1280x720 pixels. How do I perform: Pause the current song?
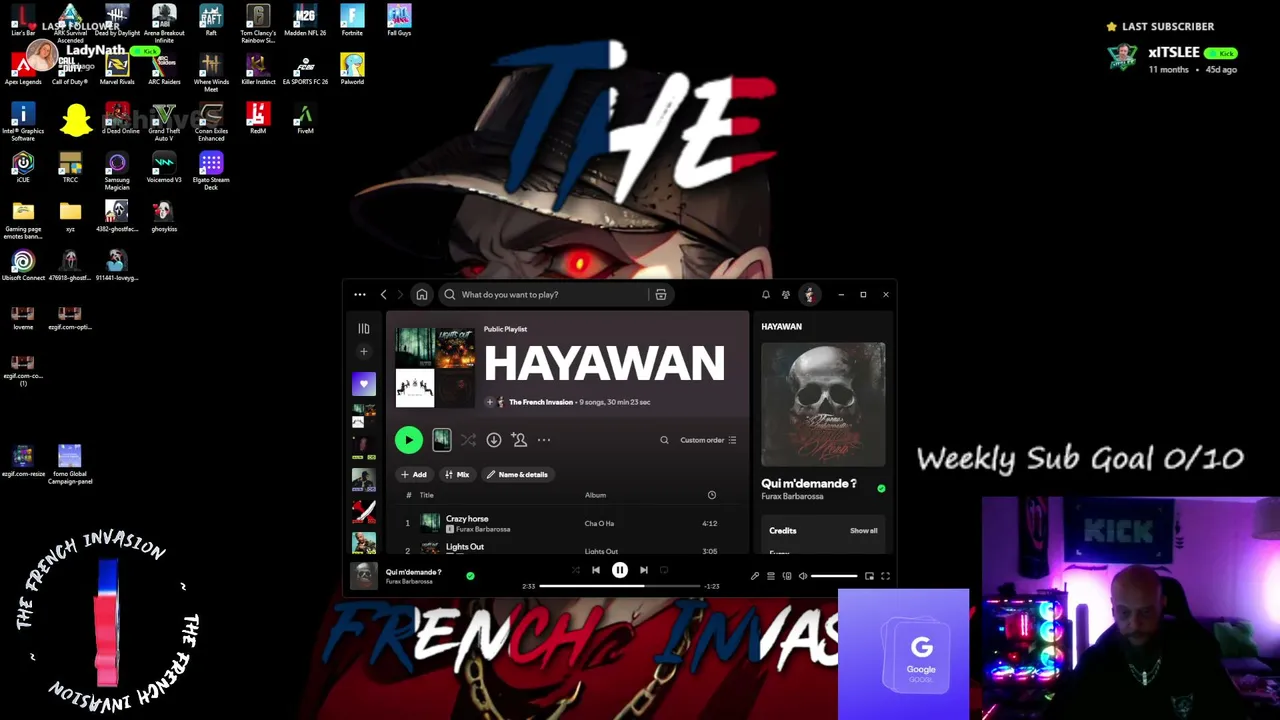click(x=620, y=570)
